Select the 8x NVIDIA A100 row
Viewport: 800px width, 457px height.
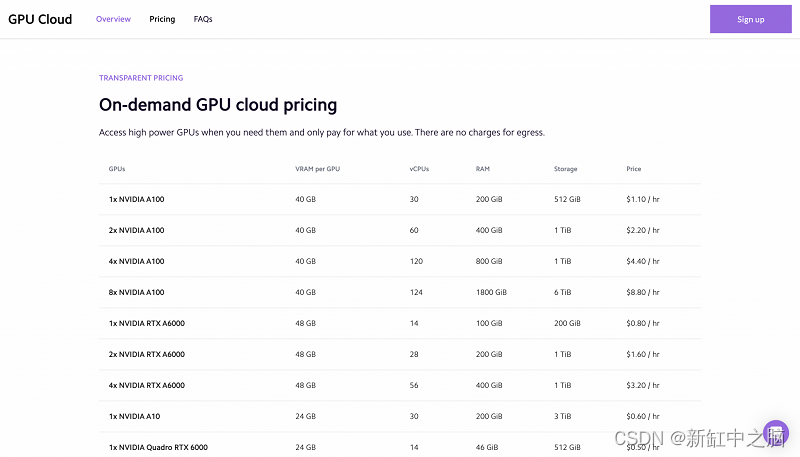(399, 292)
